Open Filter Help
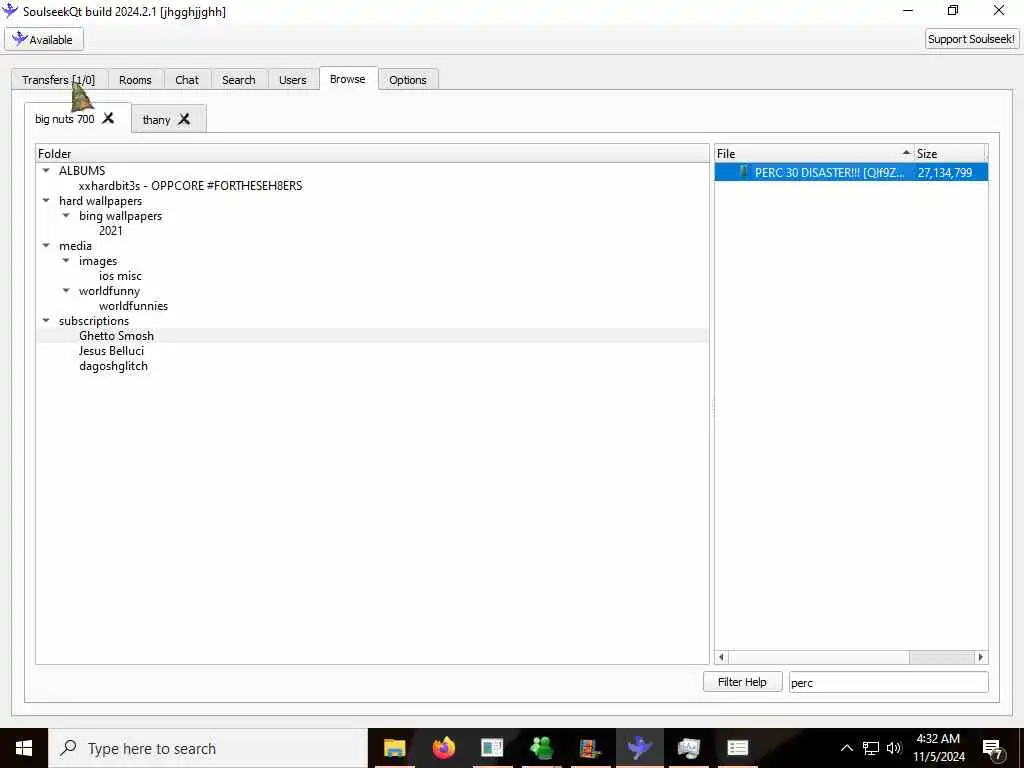1024x768 pixels. coord(743,682)
